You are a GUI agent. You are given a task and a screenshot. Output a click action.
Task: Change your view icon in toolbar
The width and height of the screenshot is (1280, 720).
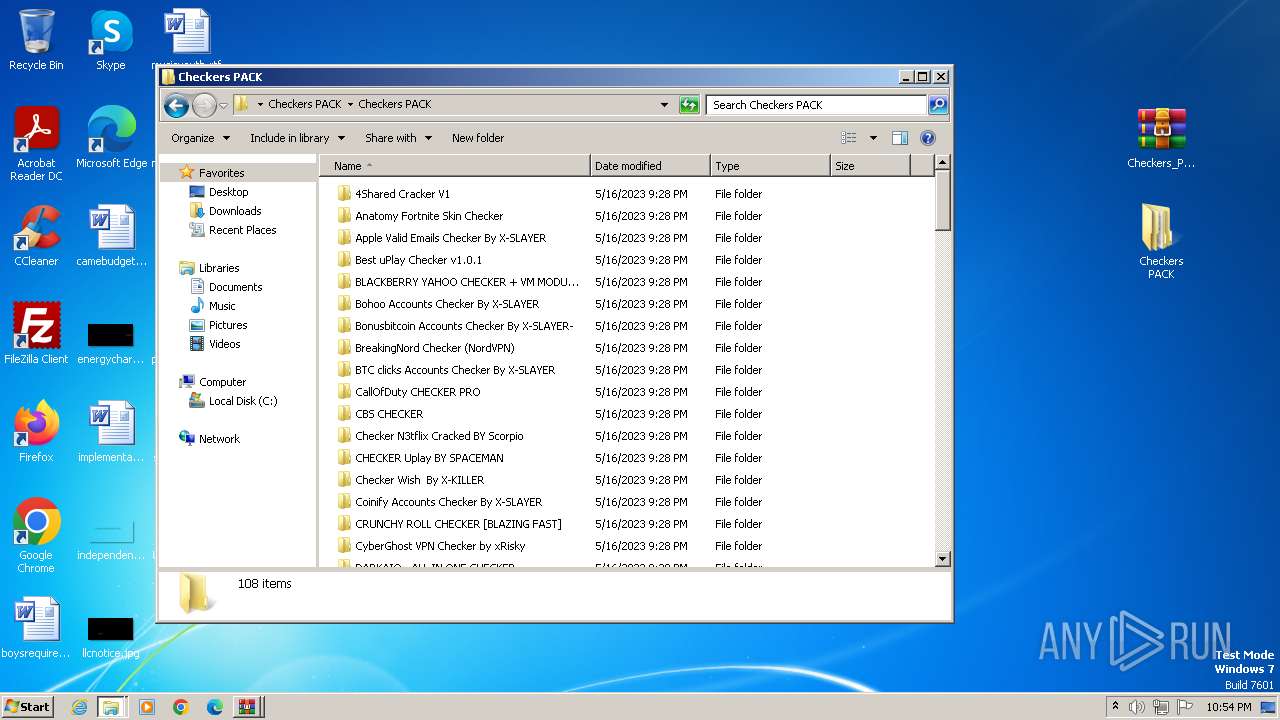[x=849, y=138]
